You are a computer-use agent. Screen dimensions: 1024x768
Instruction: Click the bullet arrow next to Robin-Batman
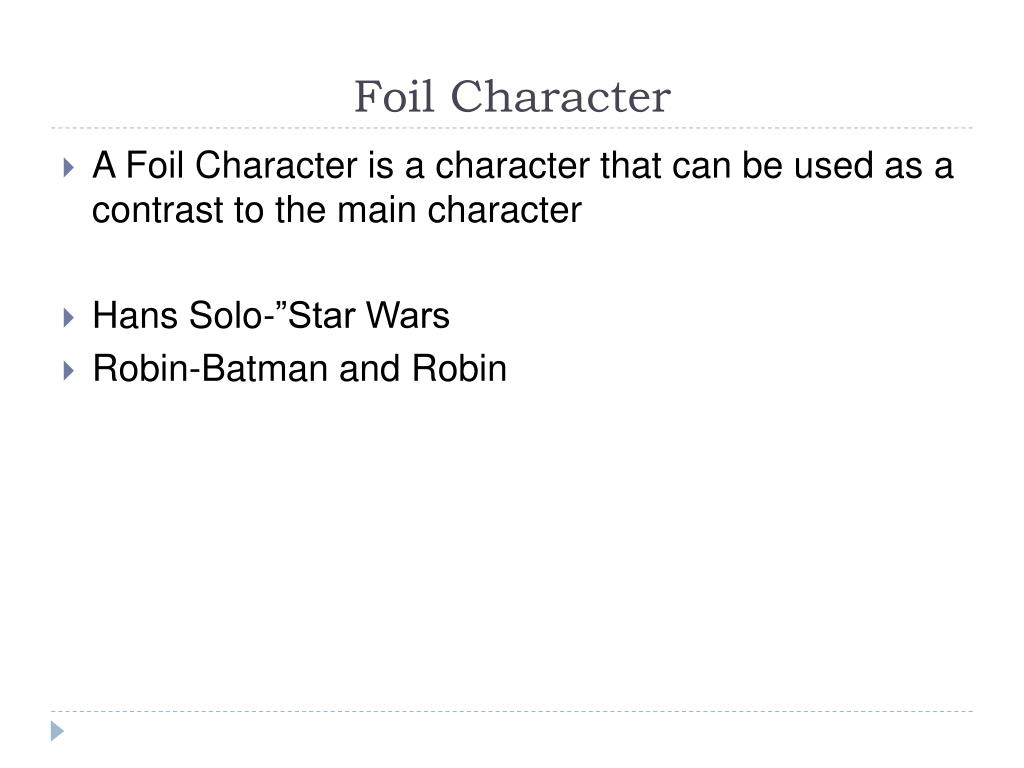[69, 371]
